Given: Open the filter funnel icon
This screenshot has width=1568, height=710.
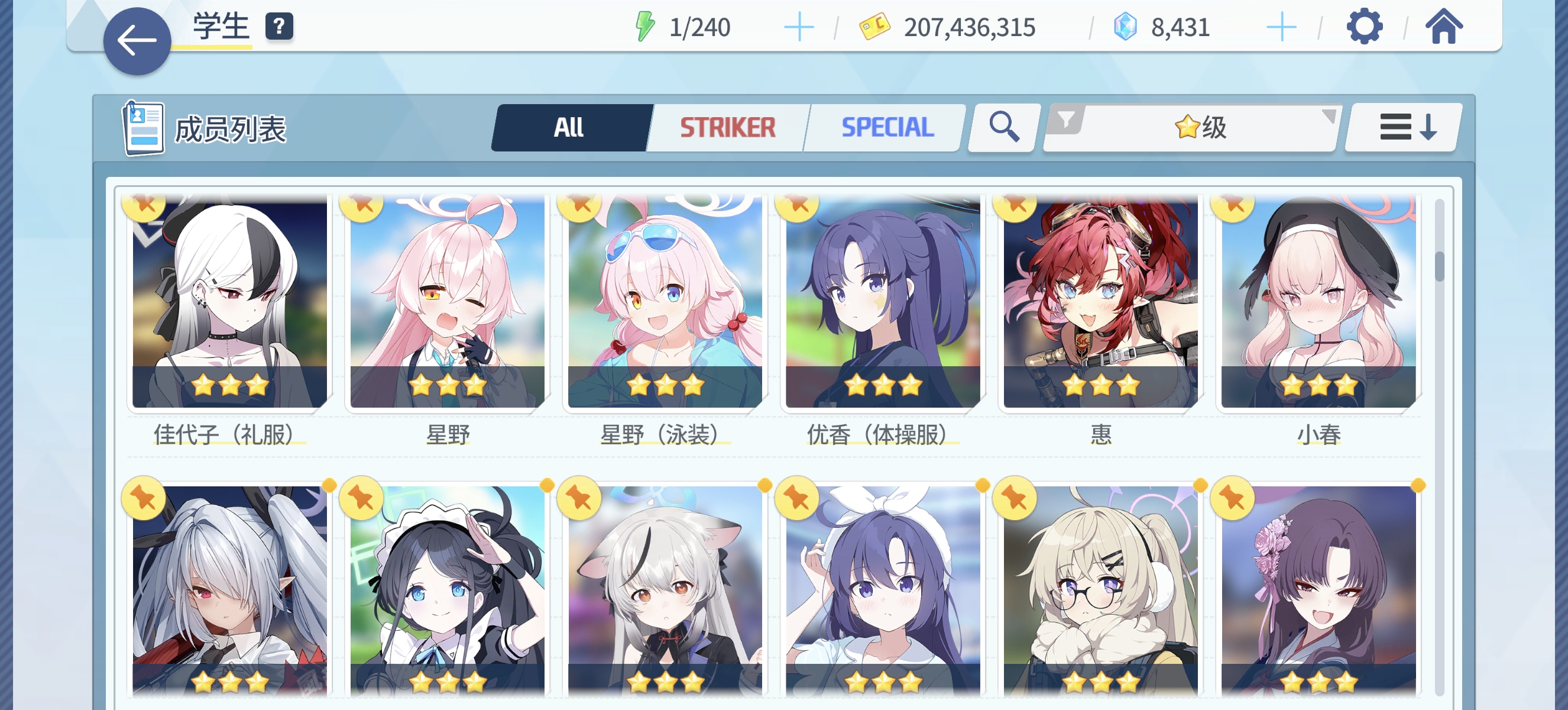Looking at the screenshot, I should click(1065, 120).
